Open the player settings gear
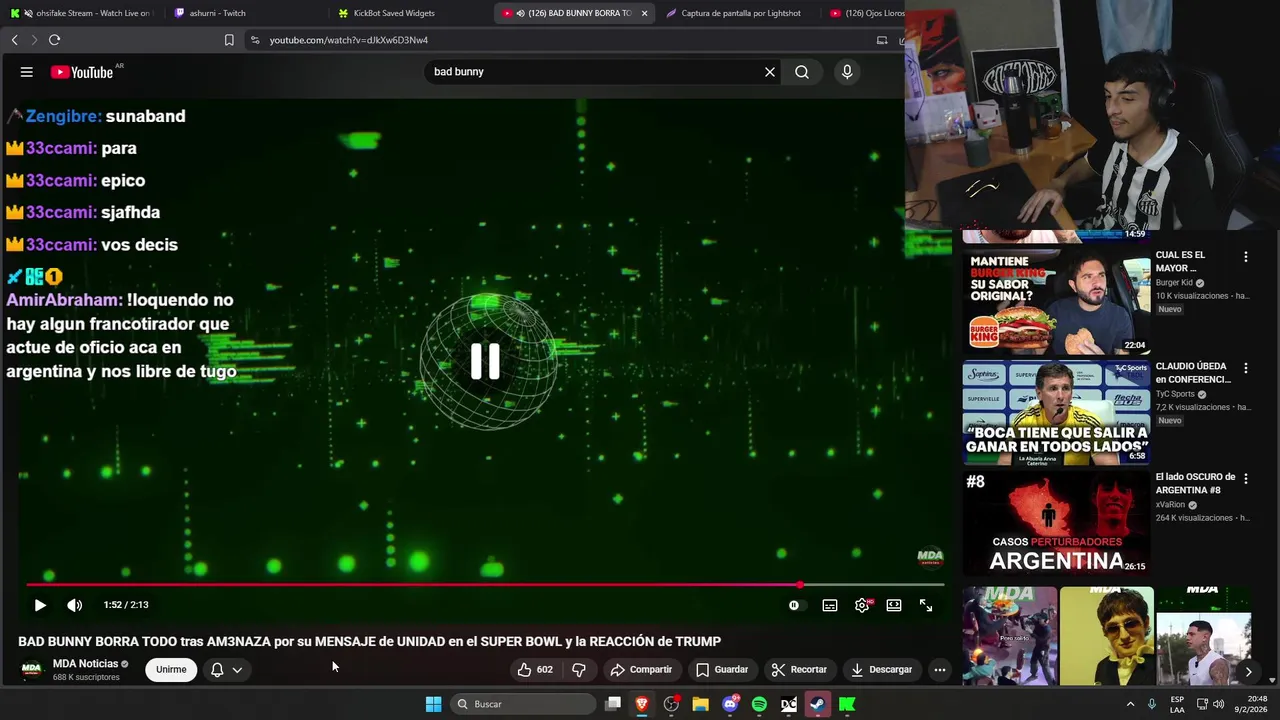 pos(862,605)
